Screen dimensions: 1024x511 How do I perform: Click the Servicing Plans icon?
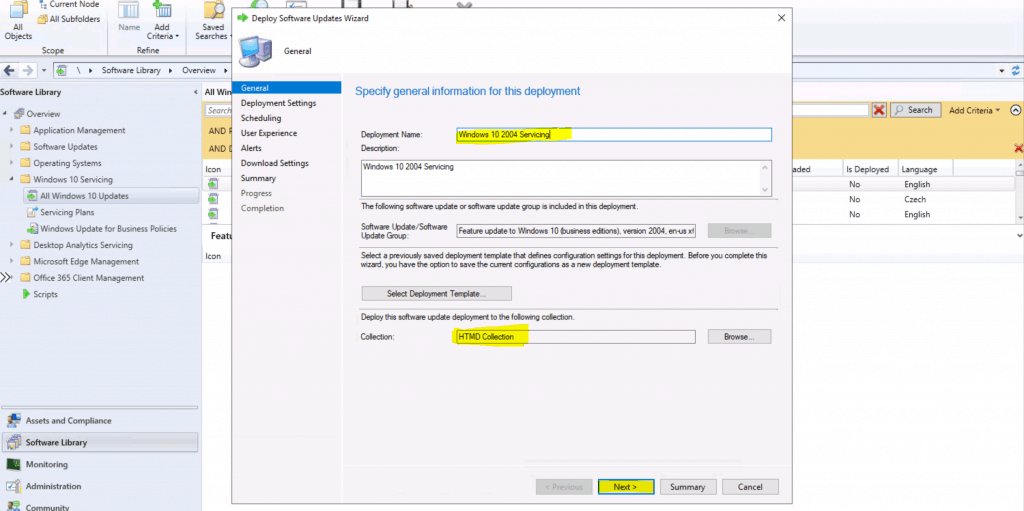[32, 212]
